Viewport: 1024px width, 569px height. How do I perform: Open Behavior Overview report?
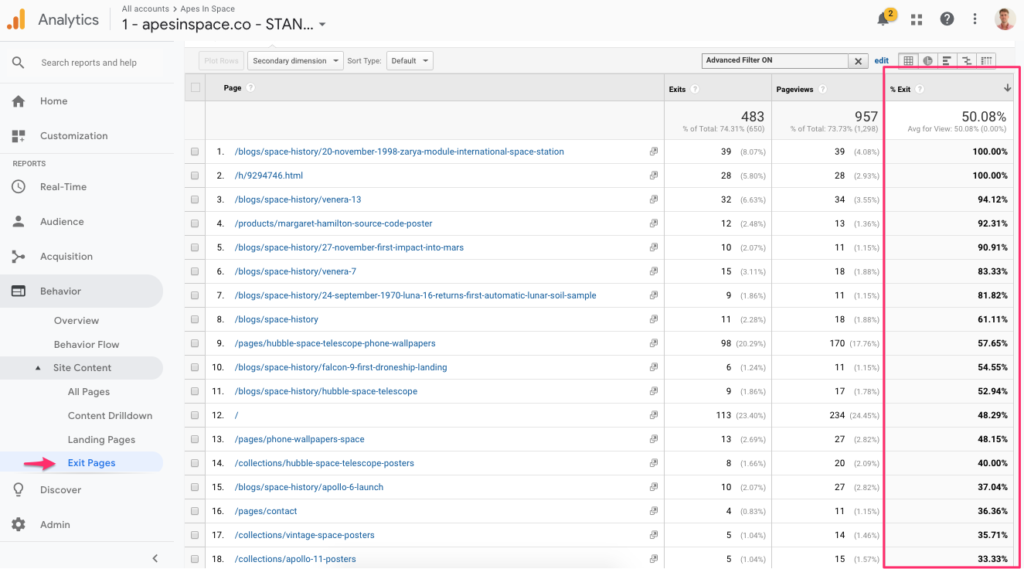(76, 320)
